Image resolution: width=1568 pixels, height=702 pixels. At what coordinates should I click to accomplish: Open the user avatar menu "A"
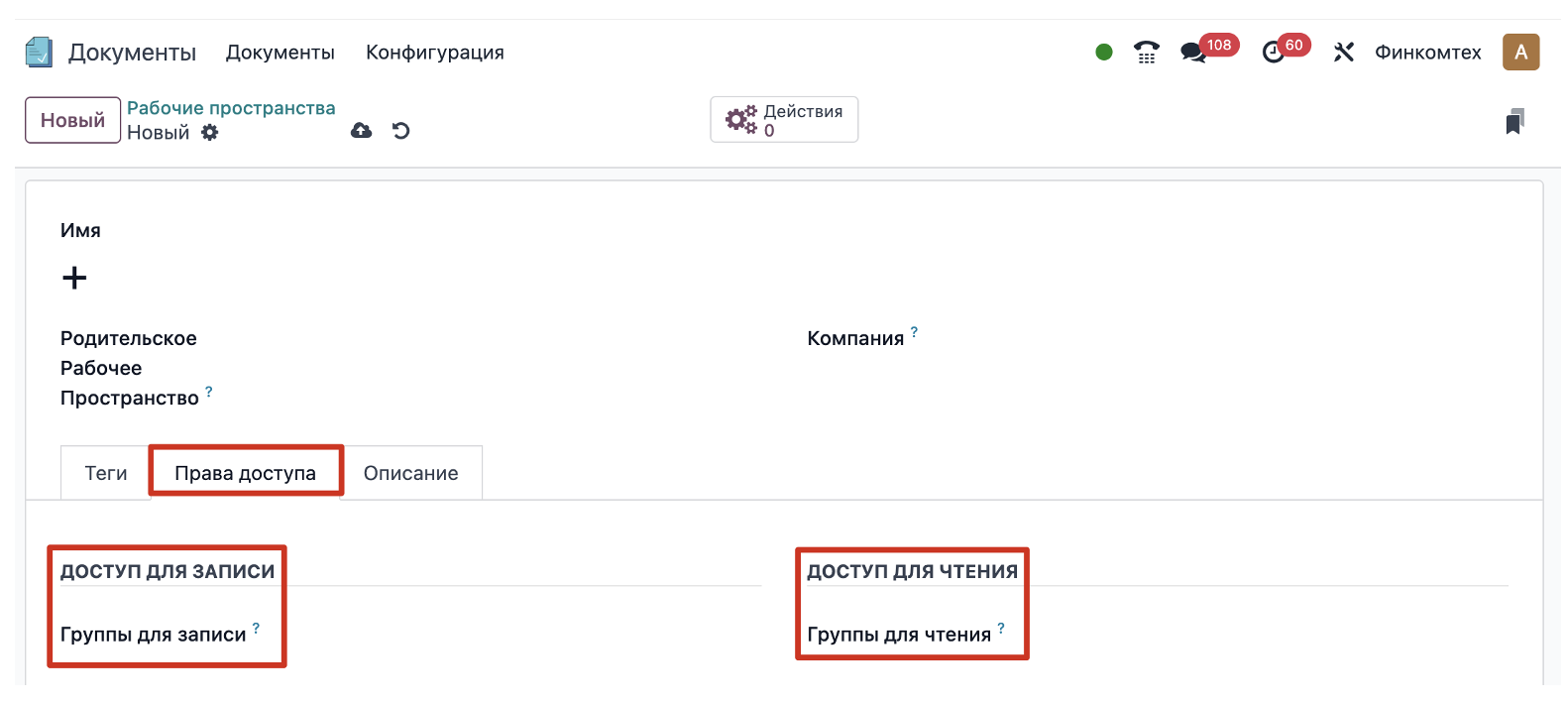tap(1520, 53)
